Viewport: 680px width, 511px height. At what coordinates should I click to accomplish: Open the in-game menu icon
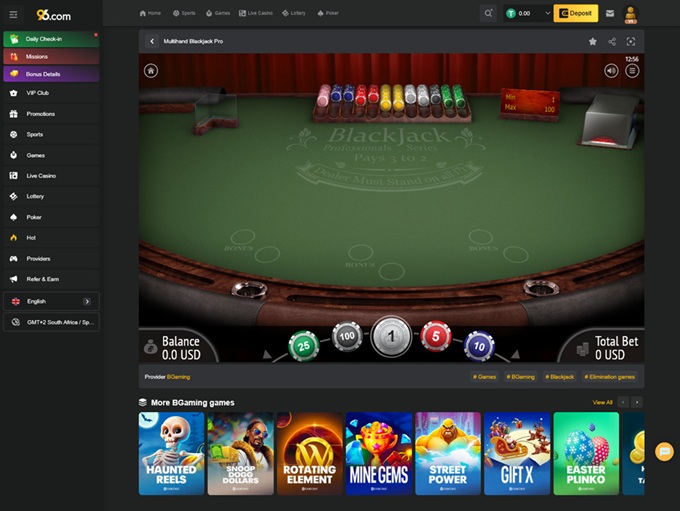pyautogui.click(x=631, y=71)
